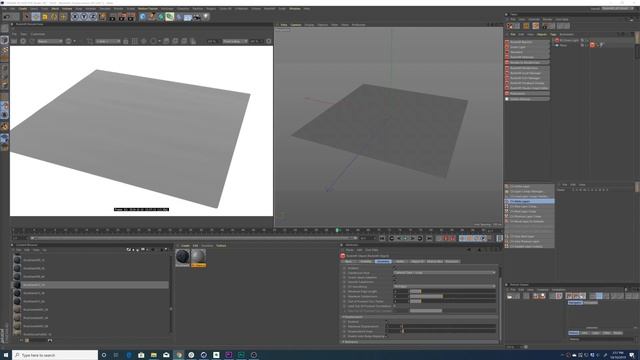The width and height of the screenshot is (640, 360).
Task: Open the Spline Pen tool
Action: tap(151, 17)
